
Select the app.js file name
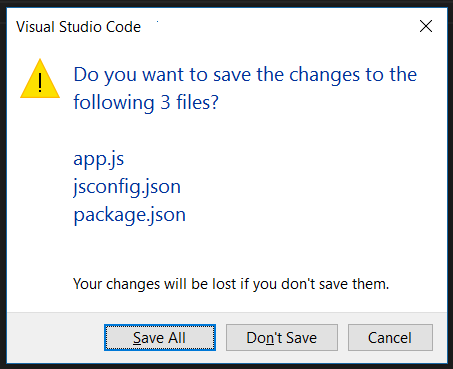pos(99,159)
